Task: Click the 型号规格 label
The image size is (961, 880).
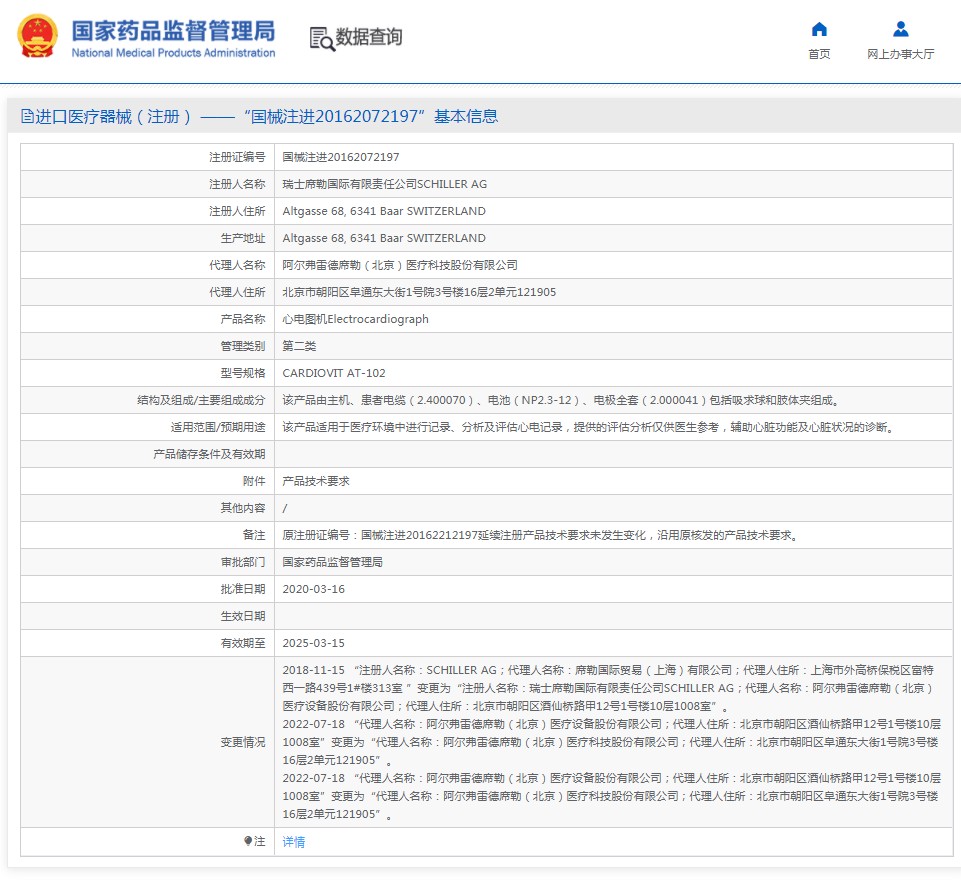Action: coord(243,373)
